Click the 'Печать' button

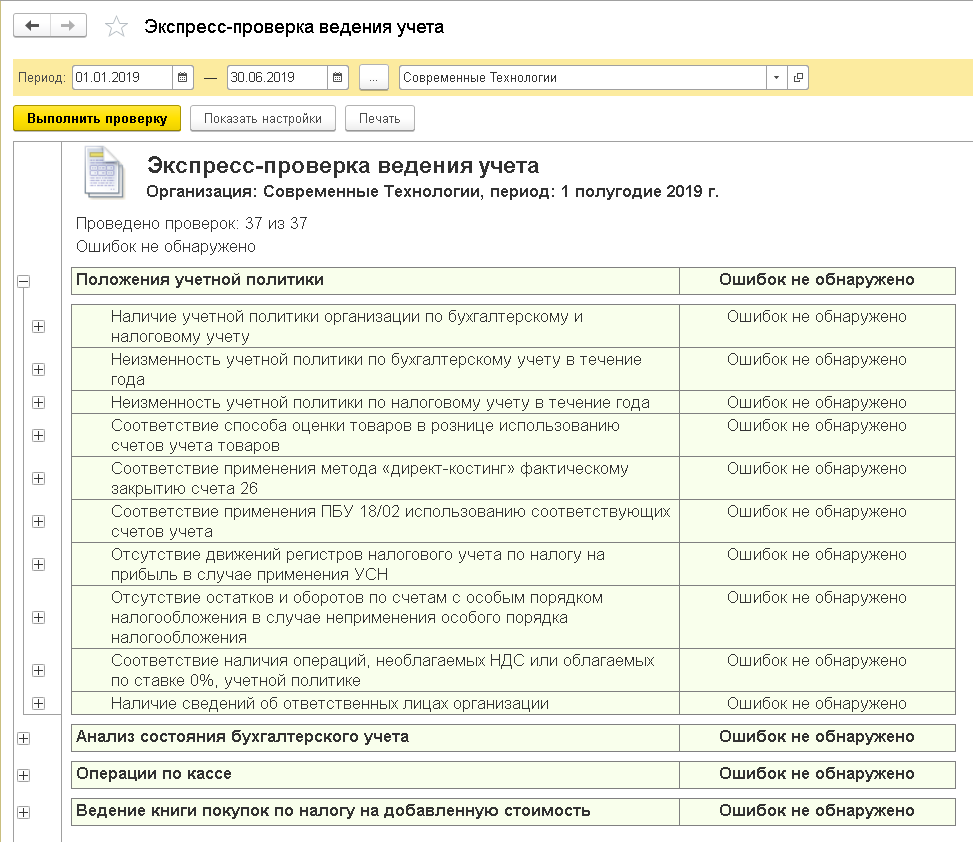379,118
